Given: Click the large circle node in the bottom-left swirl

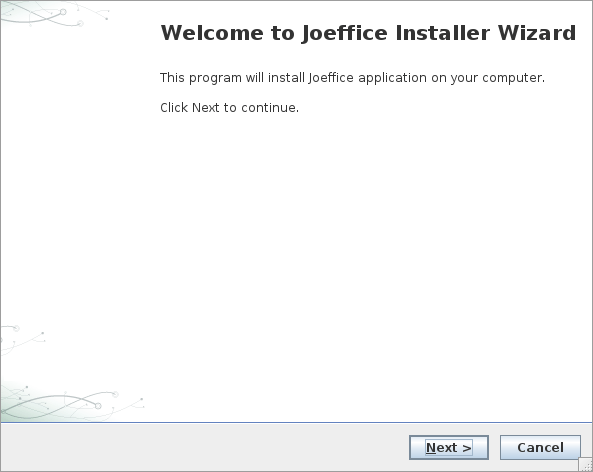Looking at the screenshot, I should point(98,406).
